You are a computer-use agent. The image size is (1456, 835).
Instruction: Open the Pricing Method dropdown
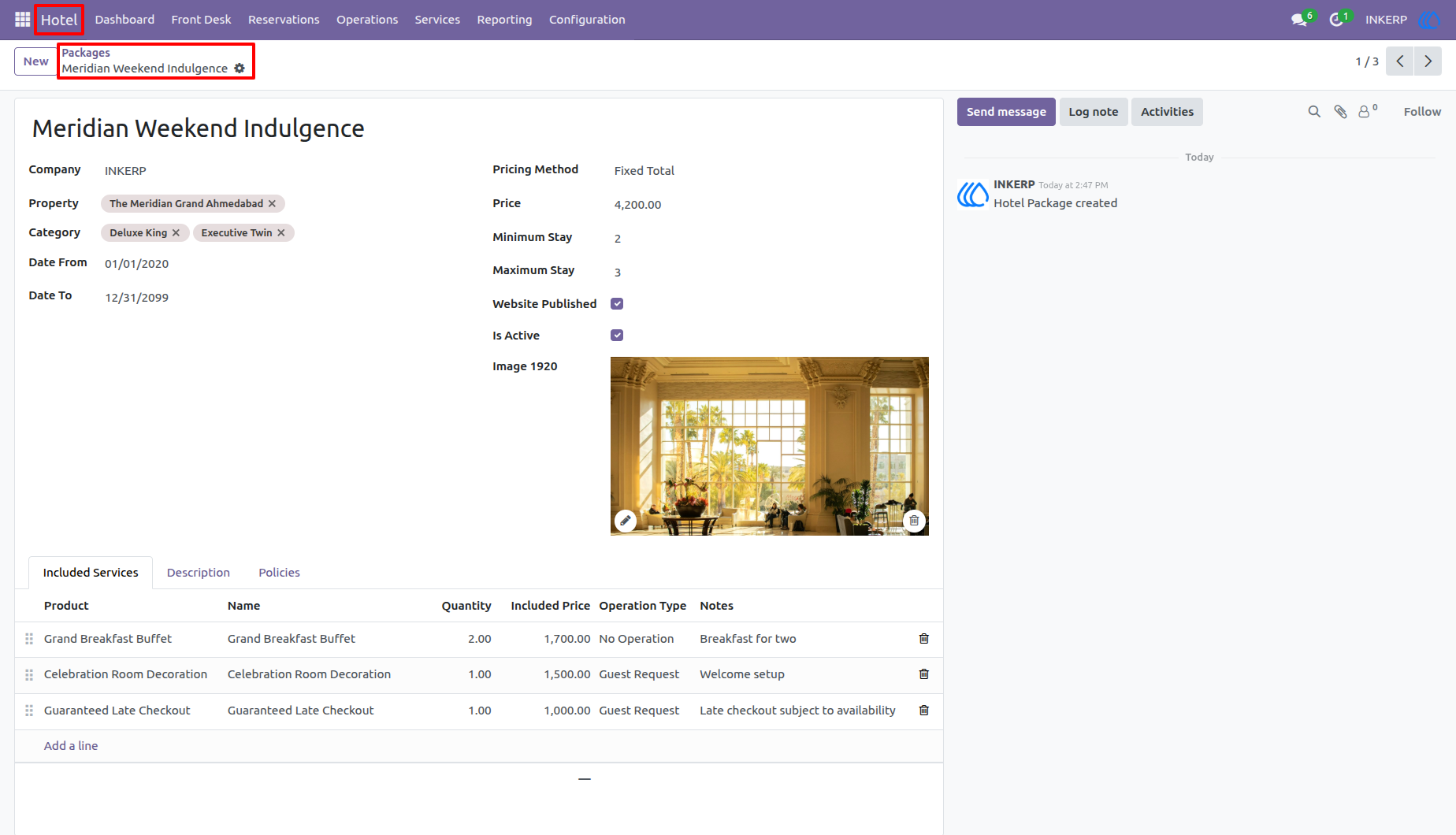(771, 171)
